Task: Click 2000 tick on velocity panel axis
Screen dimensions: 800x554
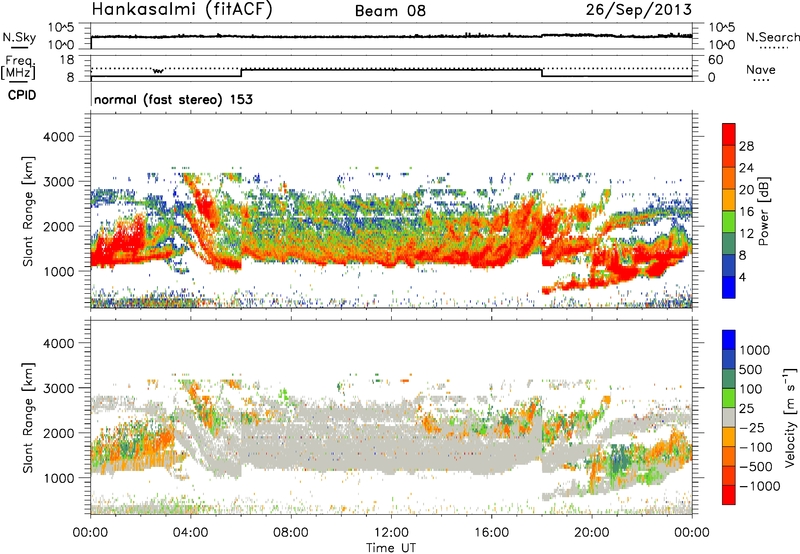Action: [x=58, y=433]
